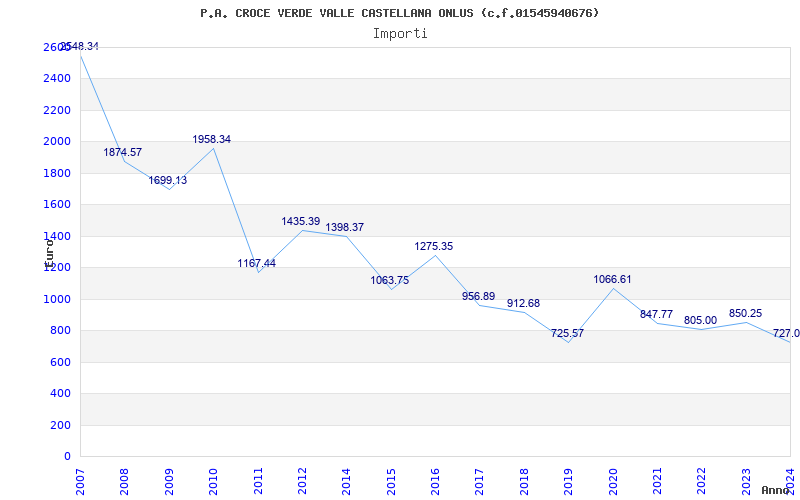
Task: Click the x-axis year 2012
Action: click(302, 481)
